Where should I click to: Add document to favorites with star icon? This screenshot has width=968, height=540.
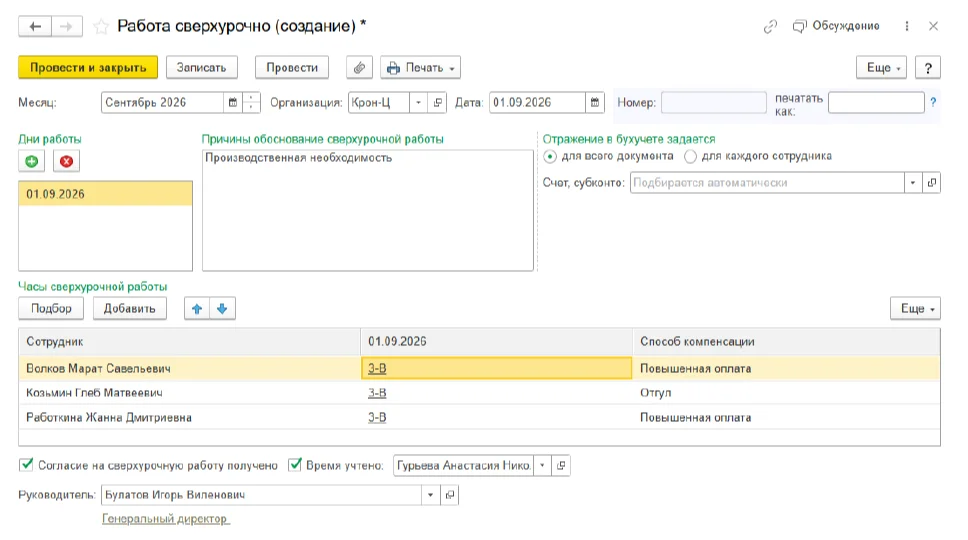point(101,27)
